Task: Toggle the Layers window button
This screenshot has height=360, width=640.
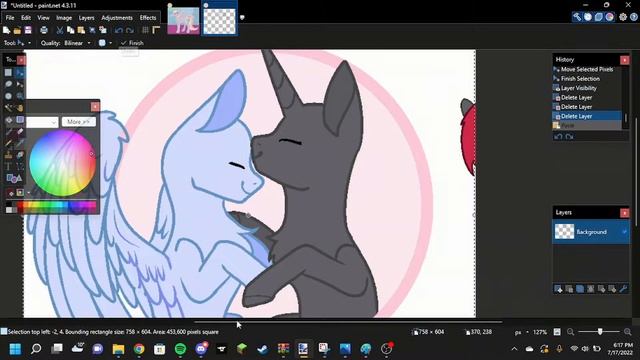Action: (599, 17)
